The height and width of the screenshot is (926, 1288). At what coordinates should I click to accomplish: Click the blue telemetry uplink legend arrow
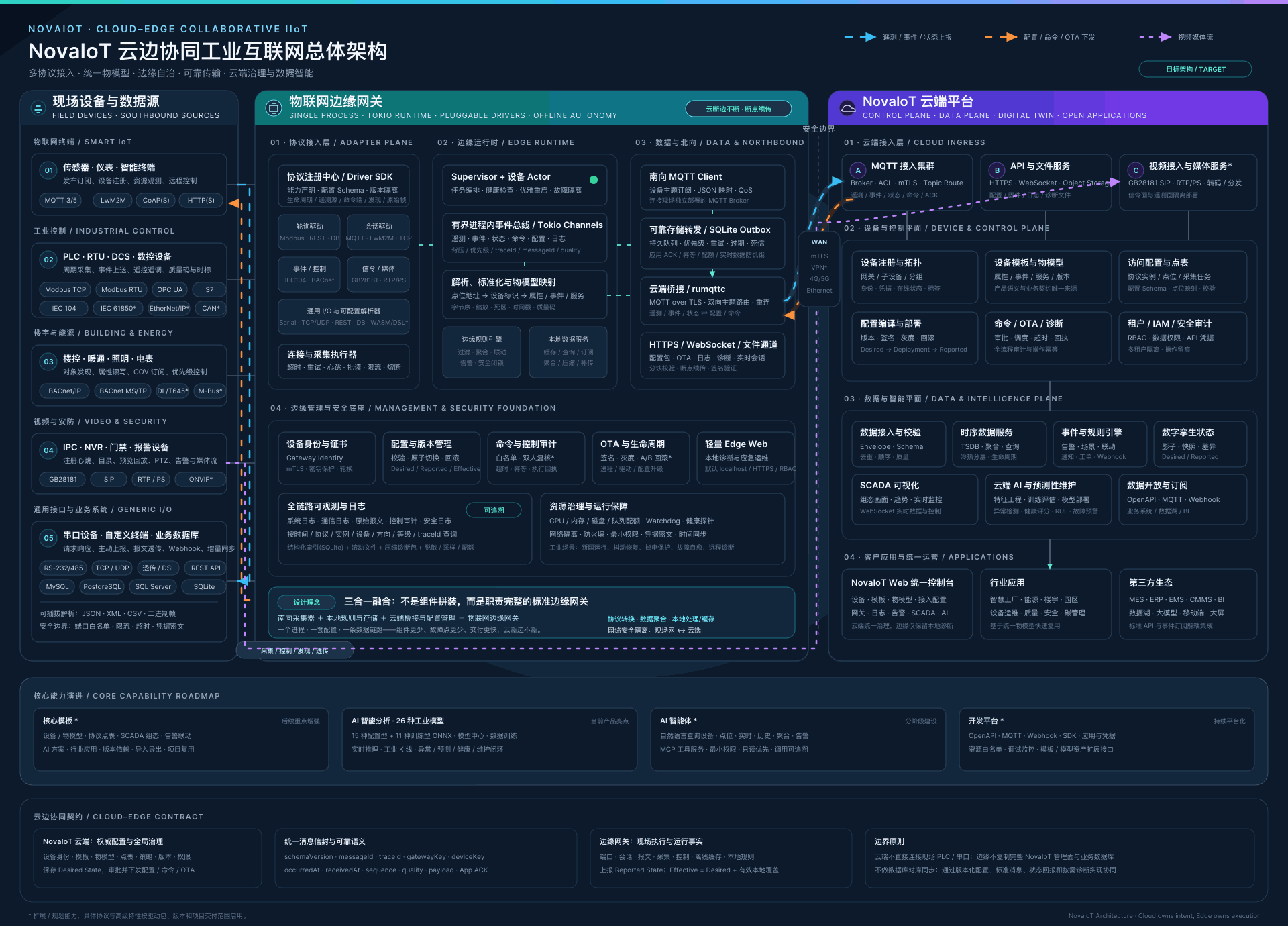tap(861, 37)
